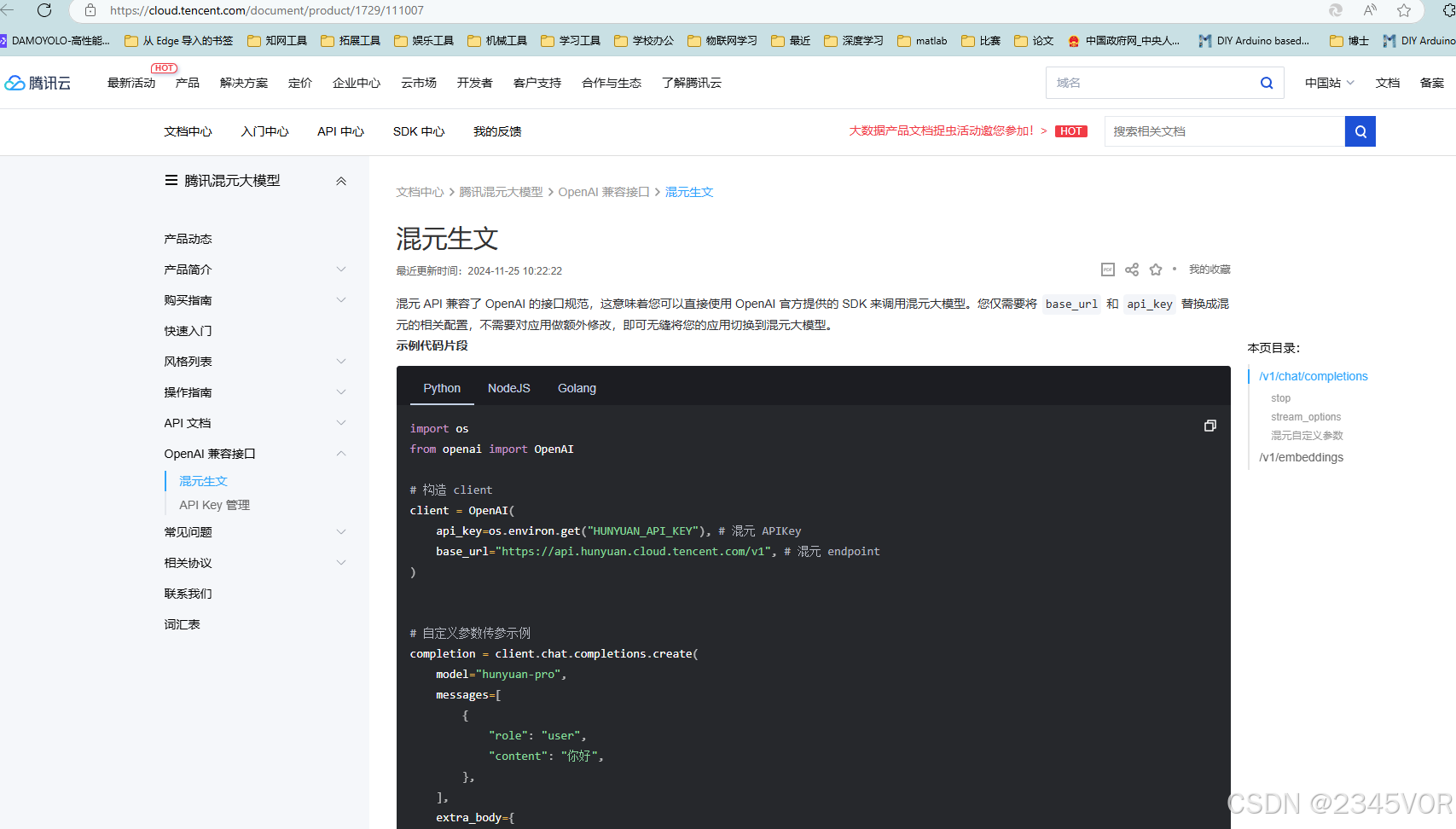Viewport: 1456px width, 829px height.
Task: Open 我的收藏 link
Action: pos(1209,270)
